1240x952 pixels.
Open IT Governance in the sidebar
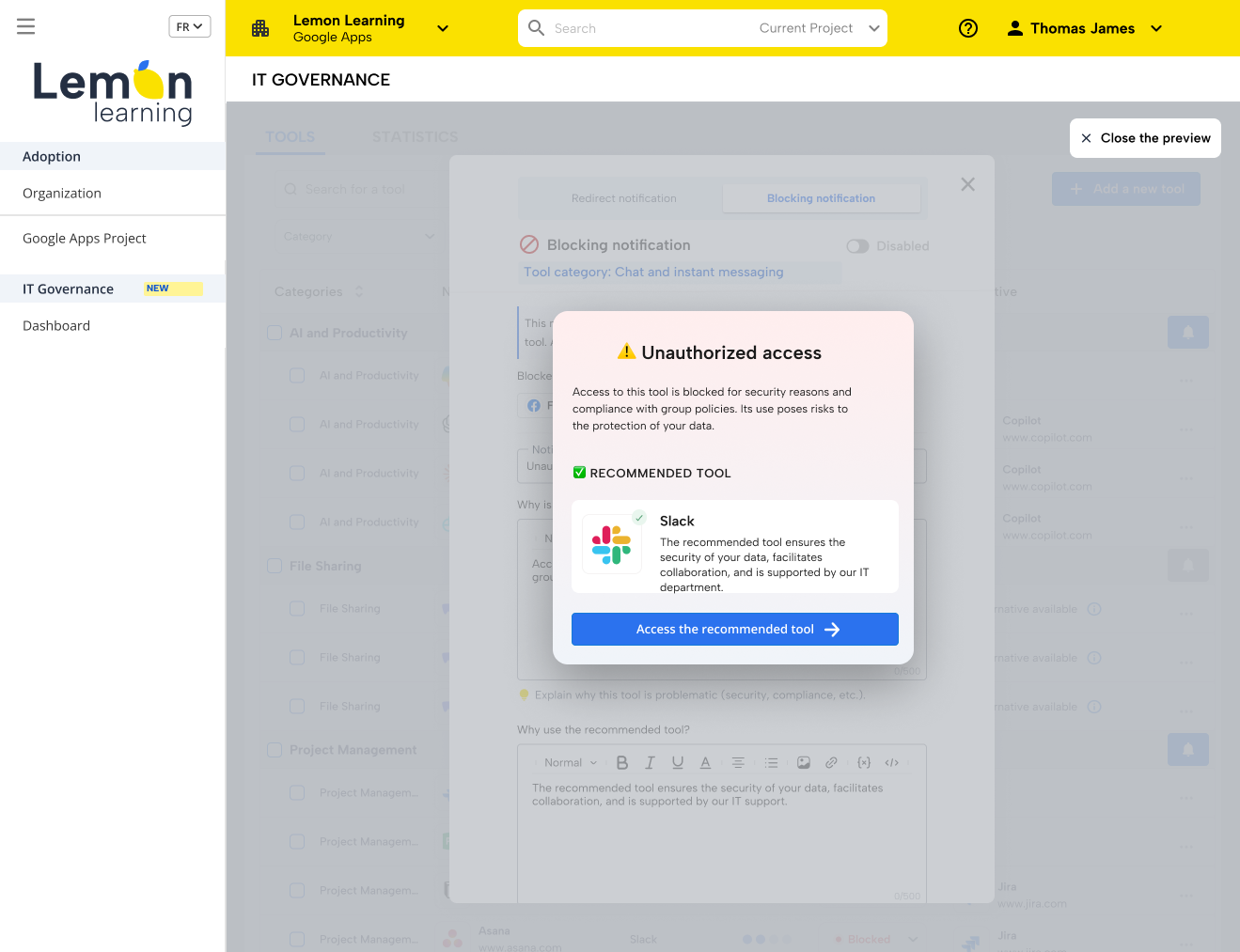(x=69, y=289)
